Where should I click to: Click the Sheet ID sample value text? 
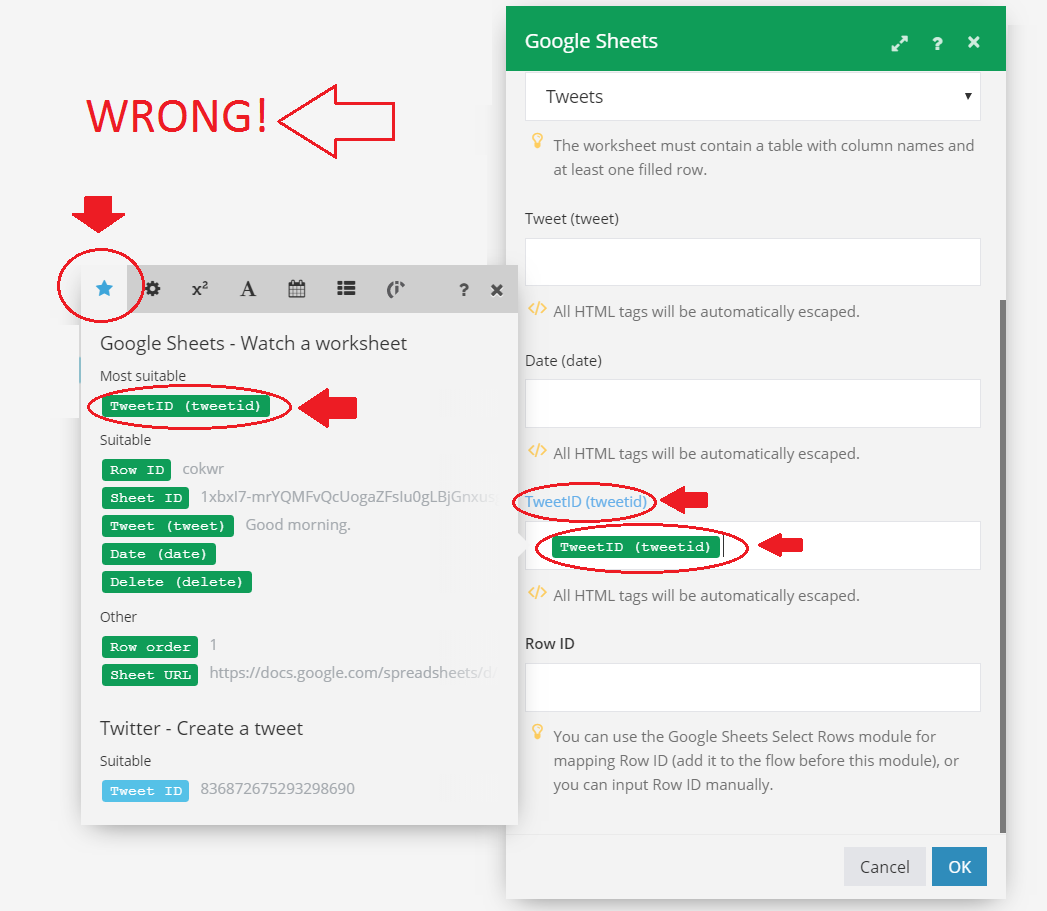(x=349, y=497)
